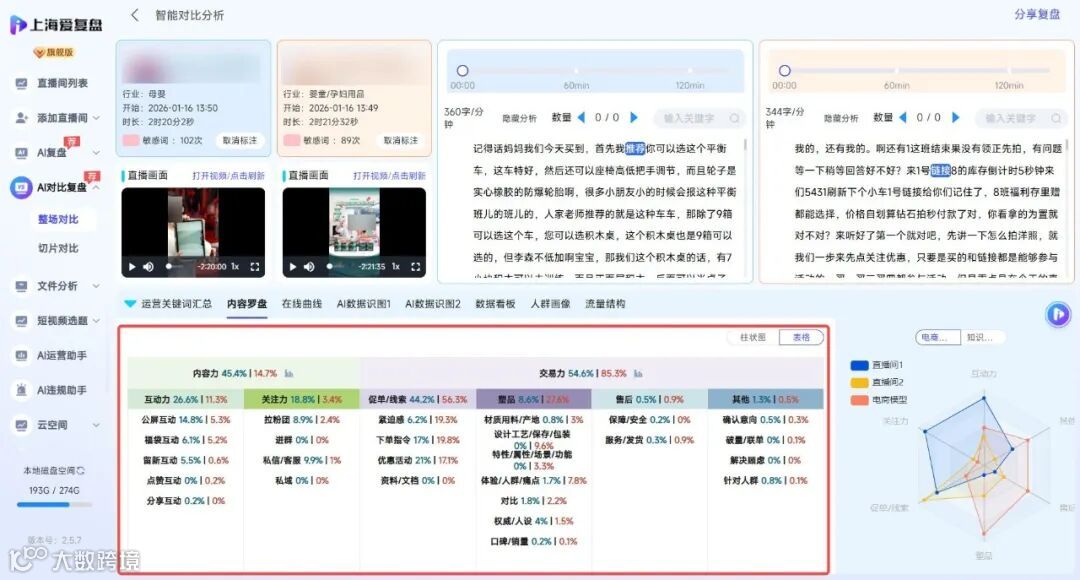Mute the second live stream video
Viewport: 1080px width, 580px height.
click(309, 267)
